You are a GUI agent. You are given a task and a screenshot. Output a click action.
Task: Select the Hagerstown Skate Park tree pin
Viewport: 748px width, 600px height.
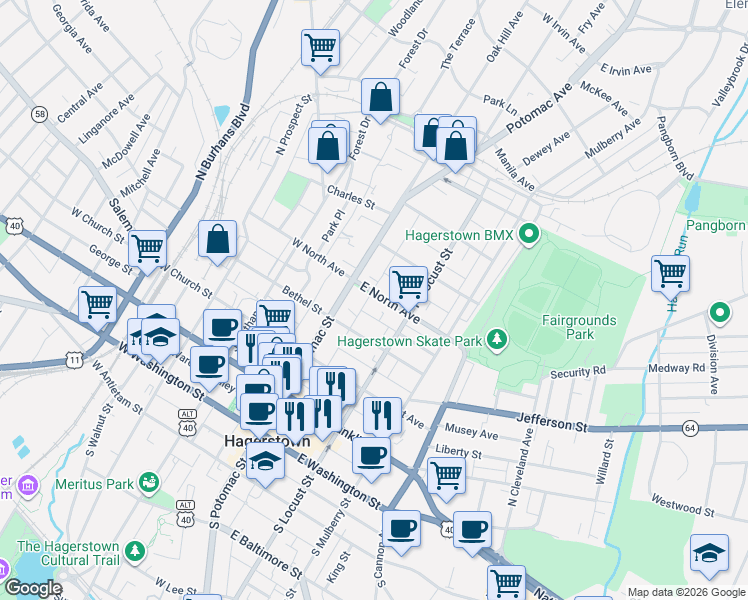click(497, 340)
